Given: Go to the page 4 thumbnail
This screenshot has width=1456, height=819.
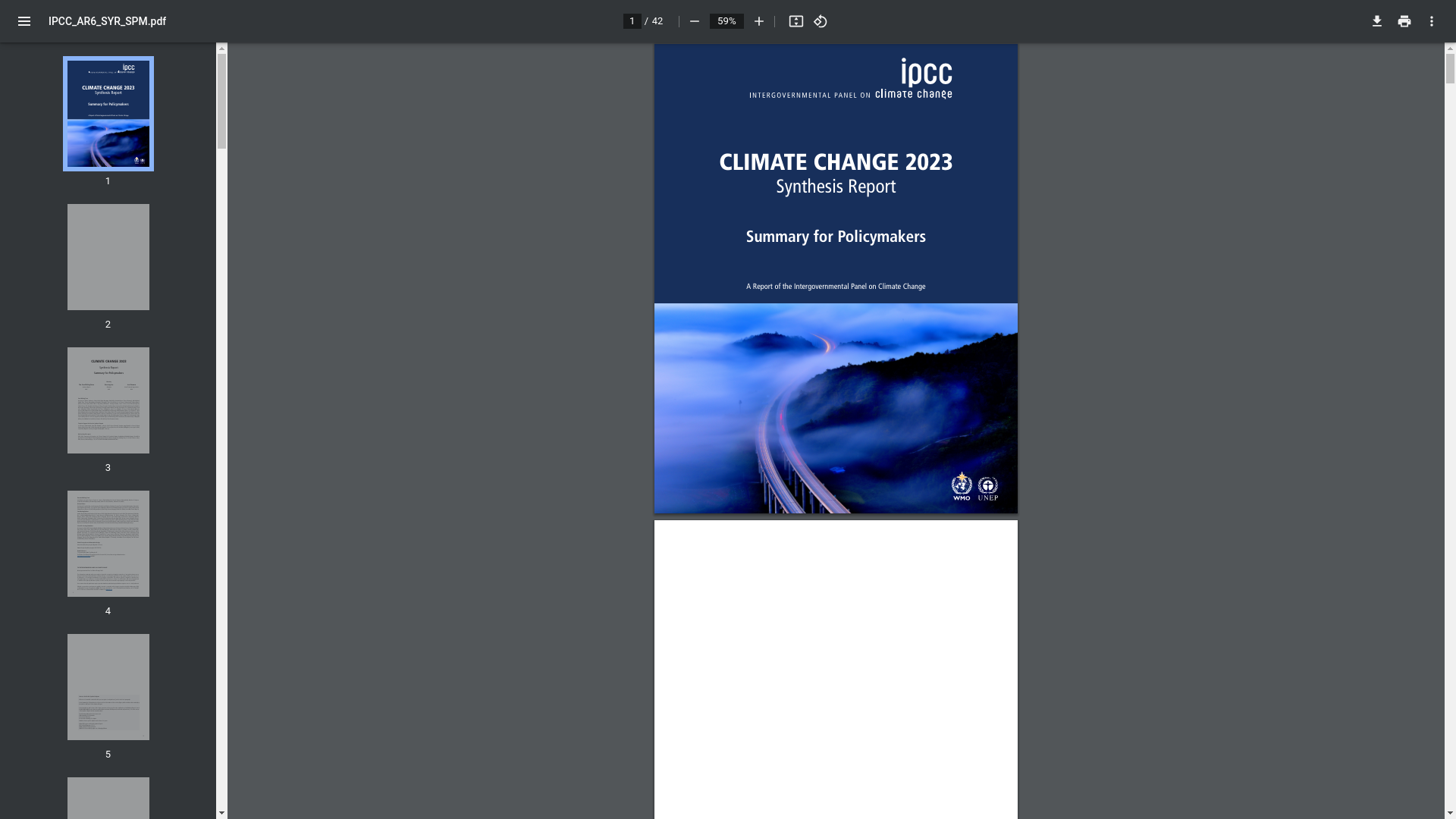Looking at the screenshot, I should click(x=108, y=544).
